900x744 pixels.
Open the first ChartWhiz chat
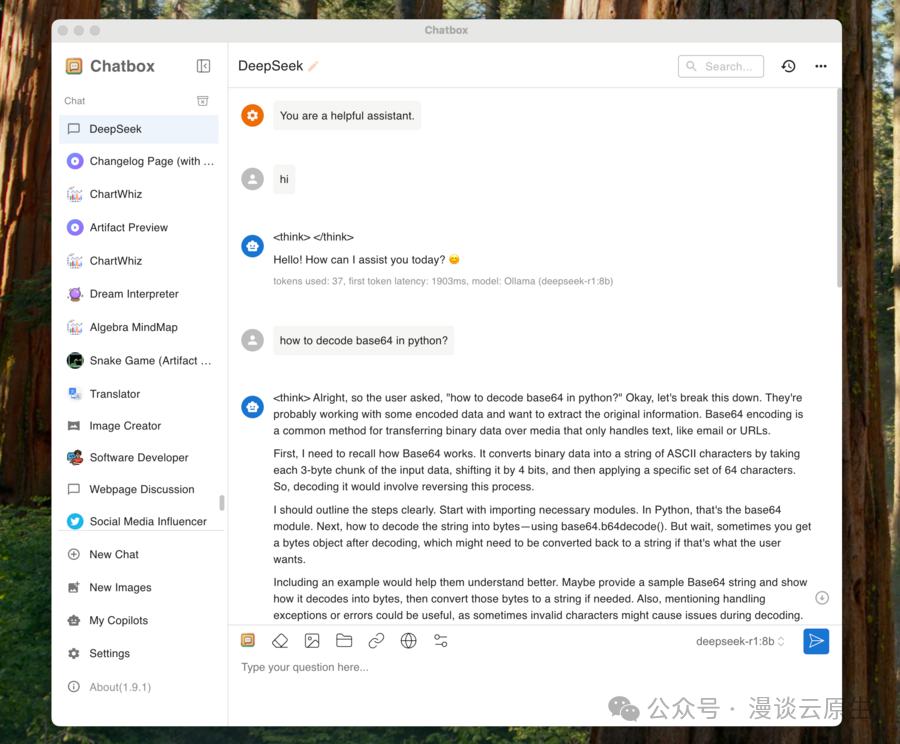tap(138, 194)
